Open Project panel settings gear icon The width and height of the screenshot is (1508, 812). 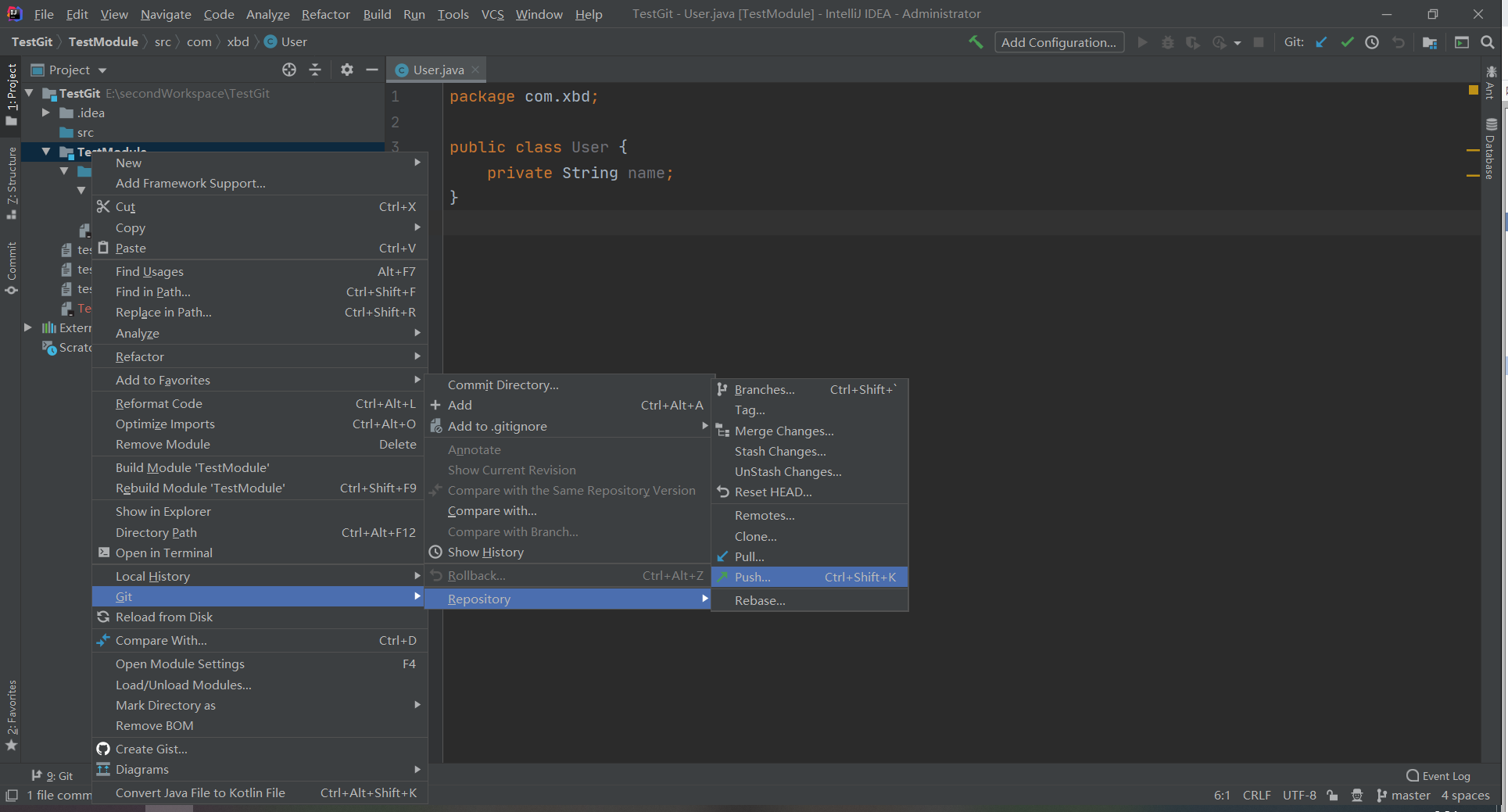347,70
